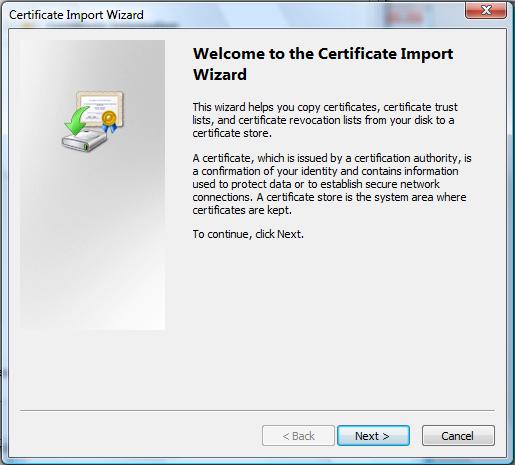Click the Welcome to the Certificate Import heading
Image resolution: width=515 pixels, height=465 pixels.
click(323, 54)
